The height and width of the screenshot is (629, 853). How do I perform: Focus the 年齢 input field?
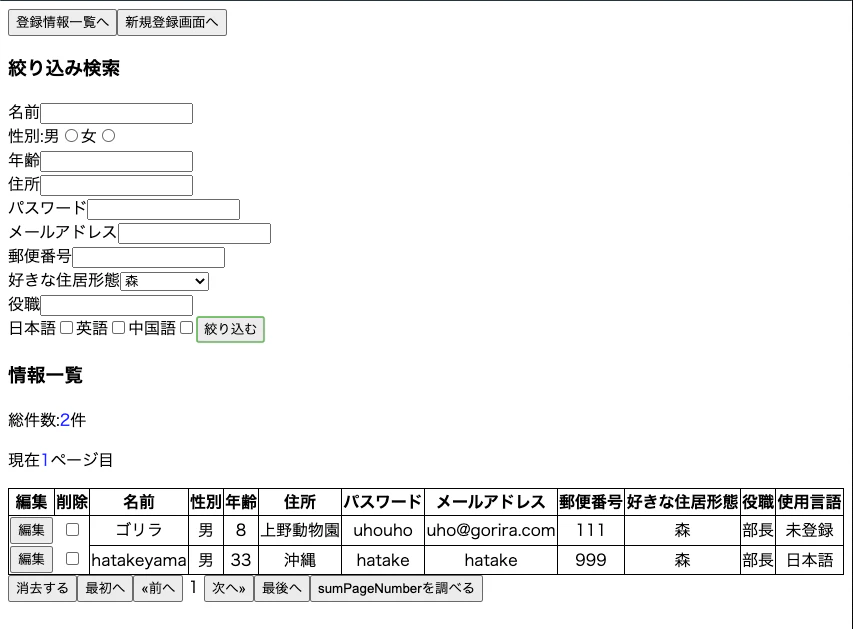(116, 161)
